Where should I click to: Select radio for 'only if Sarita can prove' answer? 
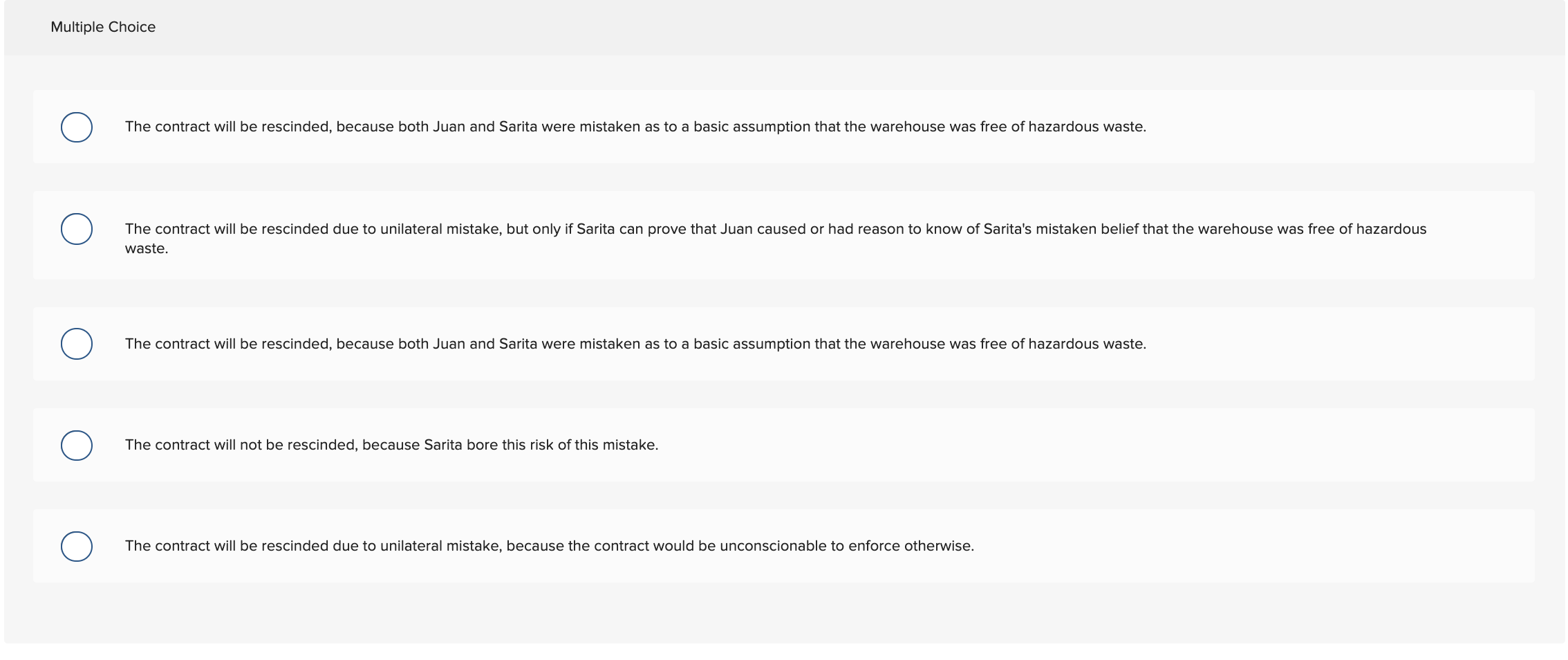coord(77,229)
